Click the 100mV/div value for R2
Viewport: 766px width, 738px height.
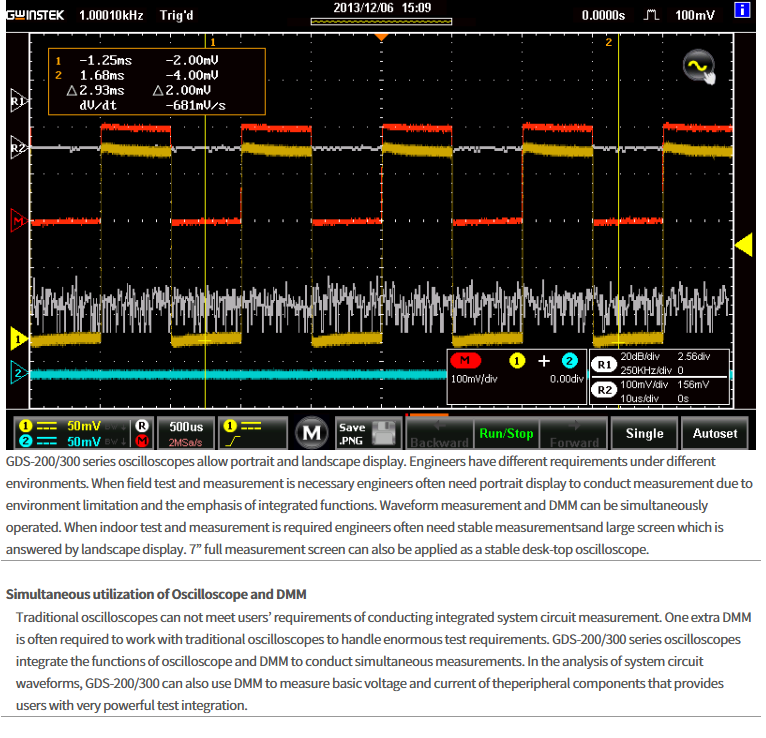click(644, 385)
